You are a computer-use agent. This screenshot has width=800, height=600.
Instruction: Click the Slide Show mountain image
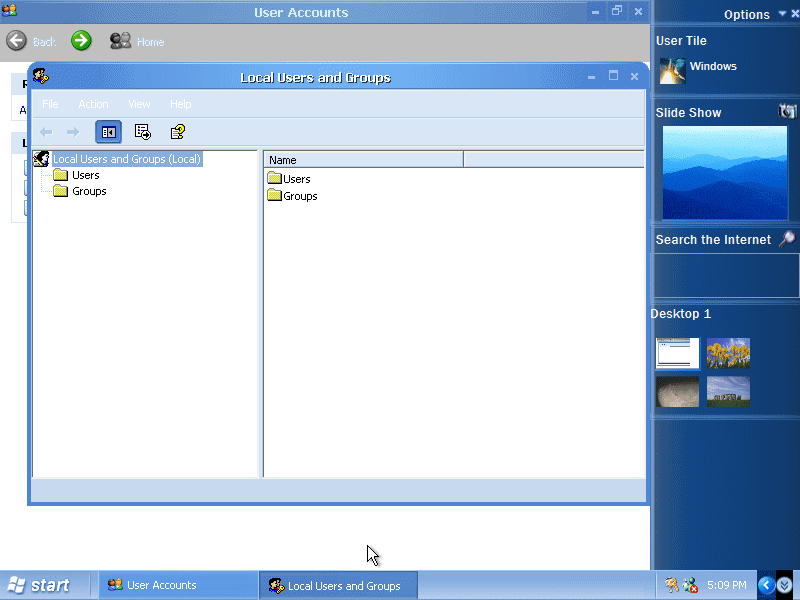[724, 172]
